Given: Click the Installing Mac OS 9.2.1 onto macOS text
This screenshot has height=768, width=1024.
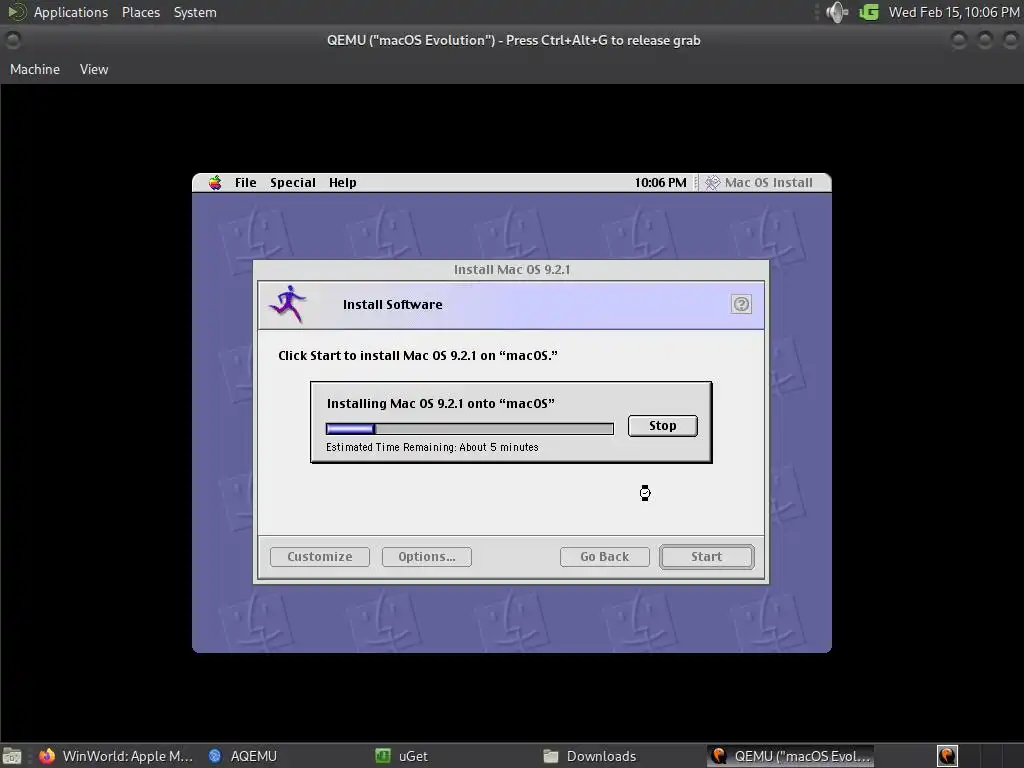Looking at the screenshot, I should click(441, 404).
